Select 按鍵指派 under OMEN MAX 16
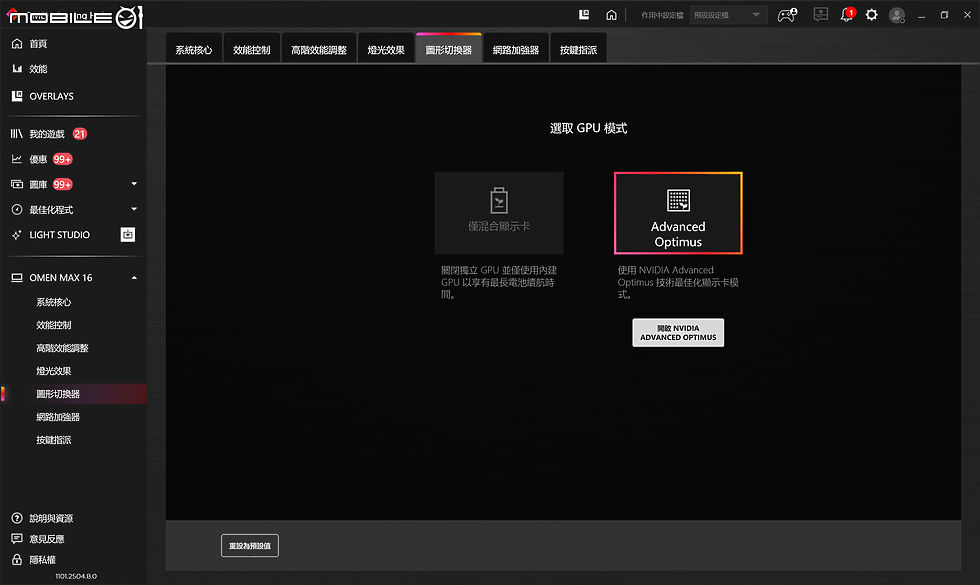The width and height of the screenshot is (980, 585). tap(54, 440)
